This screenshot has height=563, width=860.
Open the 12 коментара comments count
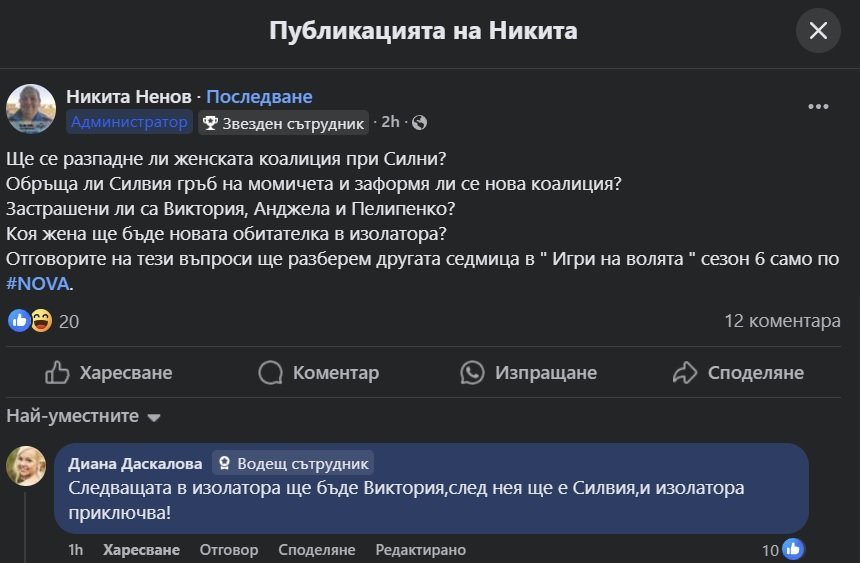click(x=782, y=321)
